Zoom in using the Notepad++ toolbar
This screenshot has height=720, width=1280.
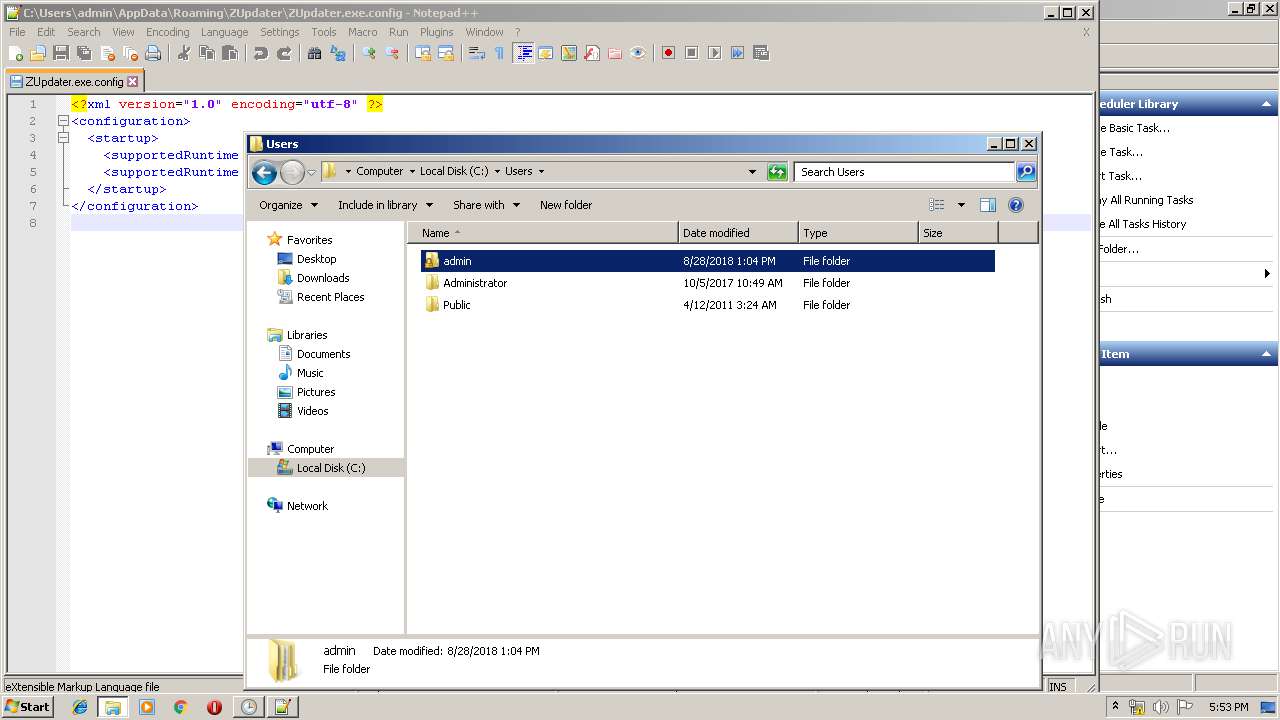click(x=369, y=53)
